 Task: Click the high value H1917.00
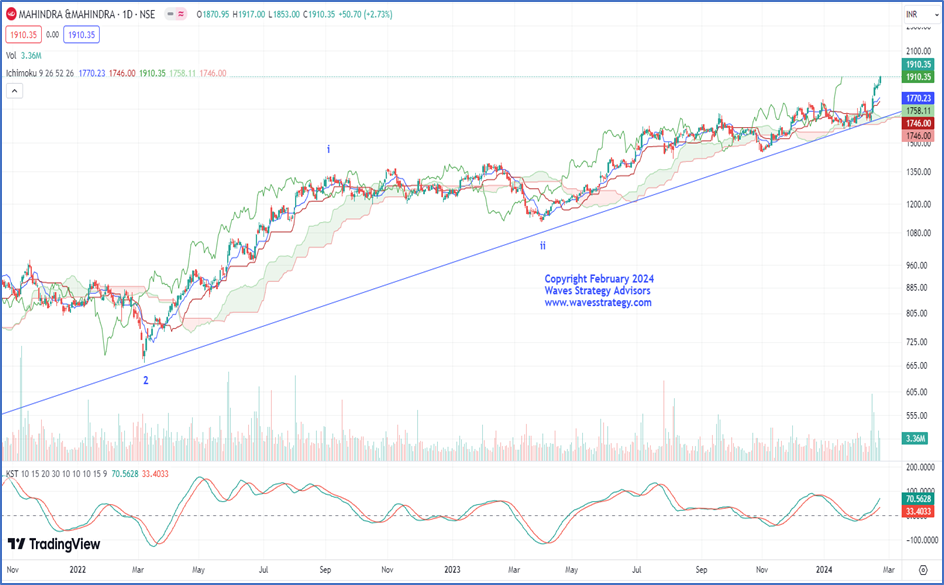click(x=249, y=14)
